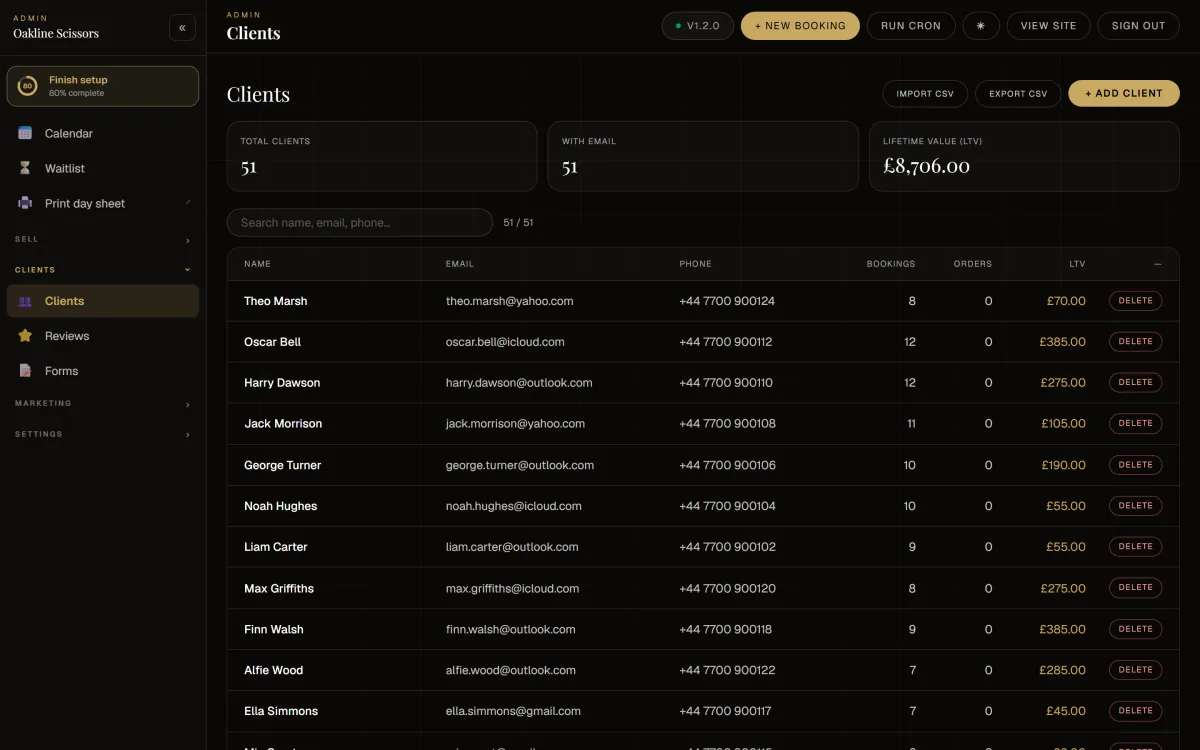
Task: Sort the table by the NAME column
Action: tap(257, 264)
